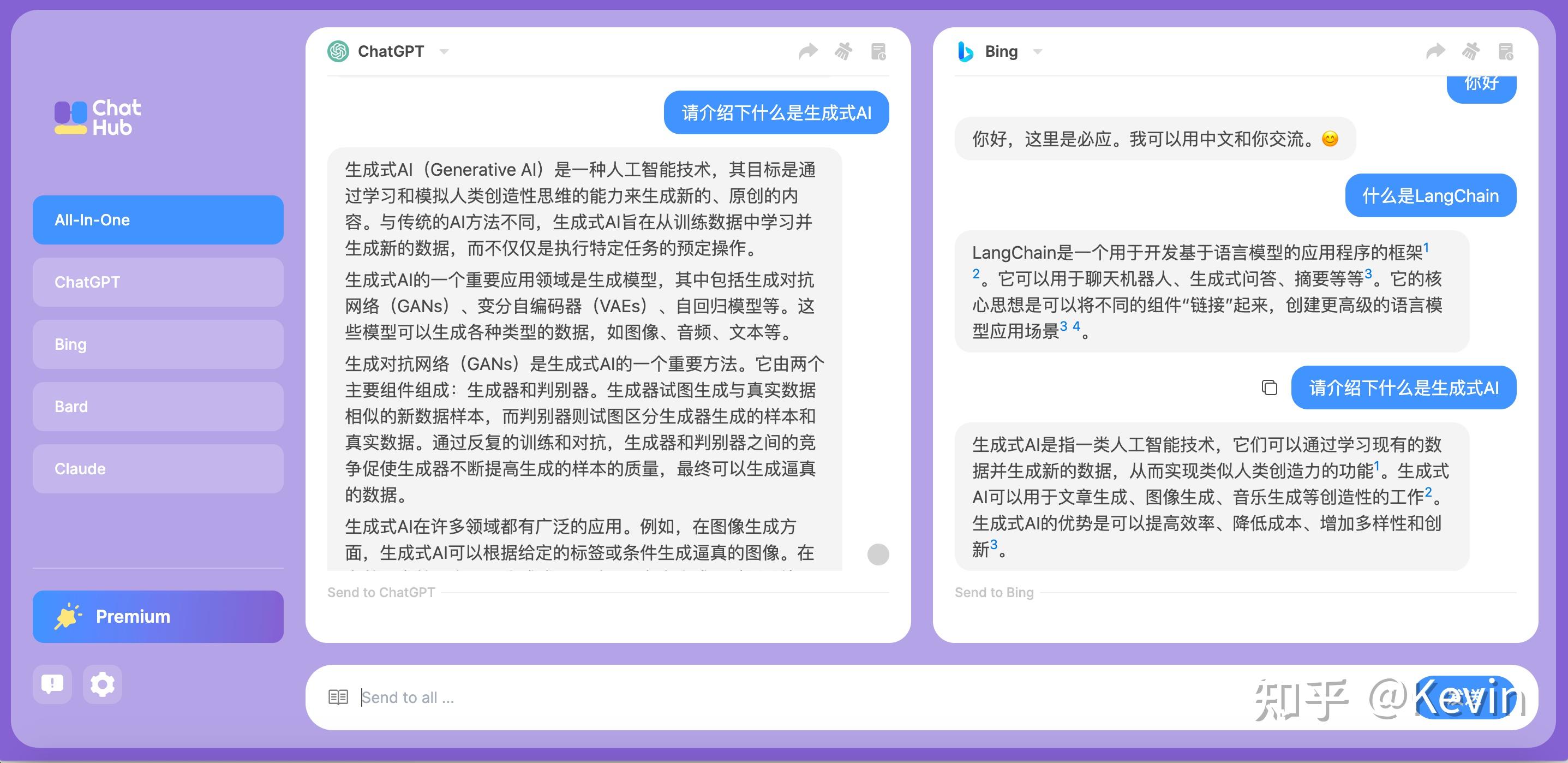Open ChatHub settings gear
The width and height of the screenshot is (1568, 763).
(x=102, y=684)
